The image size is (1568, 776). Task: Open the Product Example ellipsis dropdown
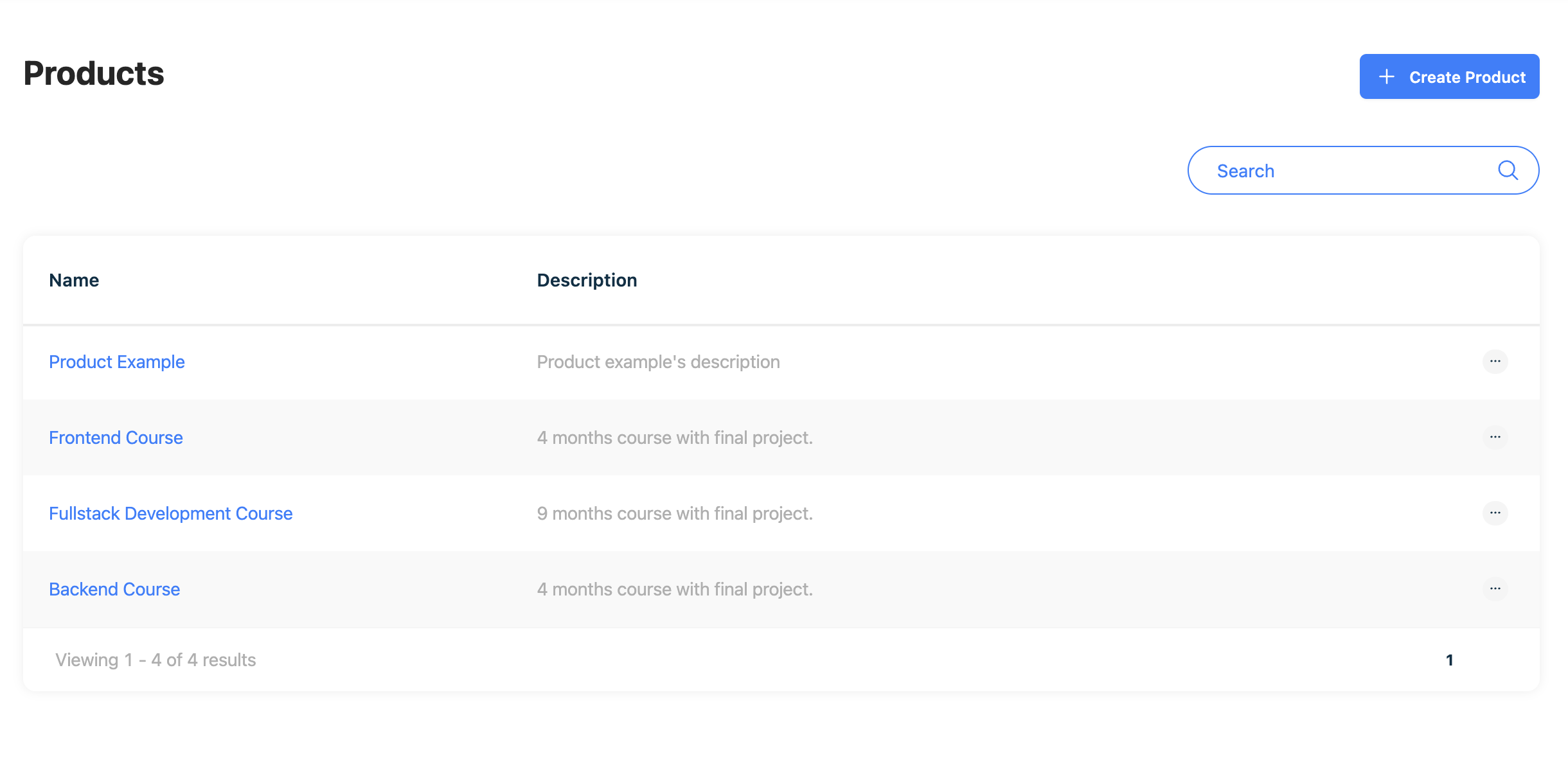[x=1495, y=362]
